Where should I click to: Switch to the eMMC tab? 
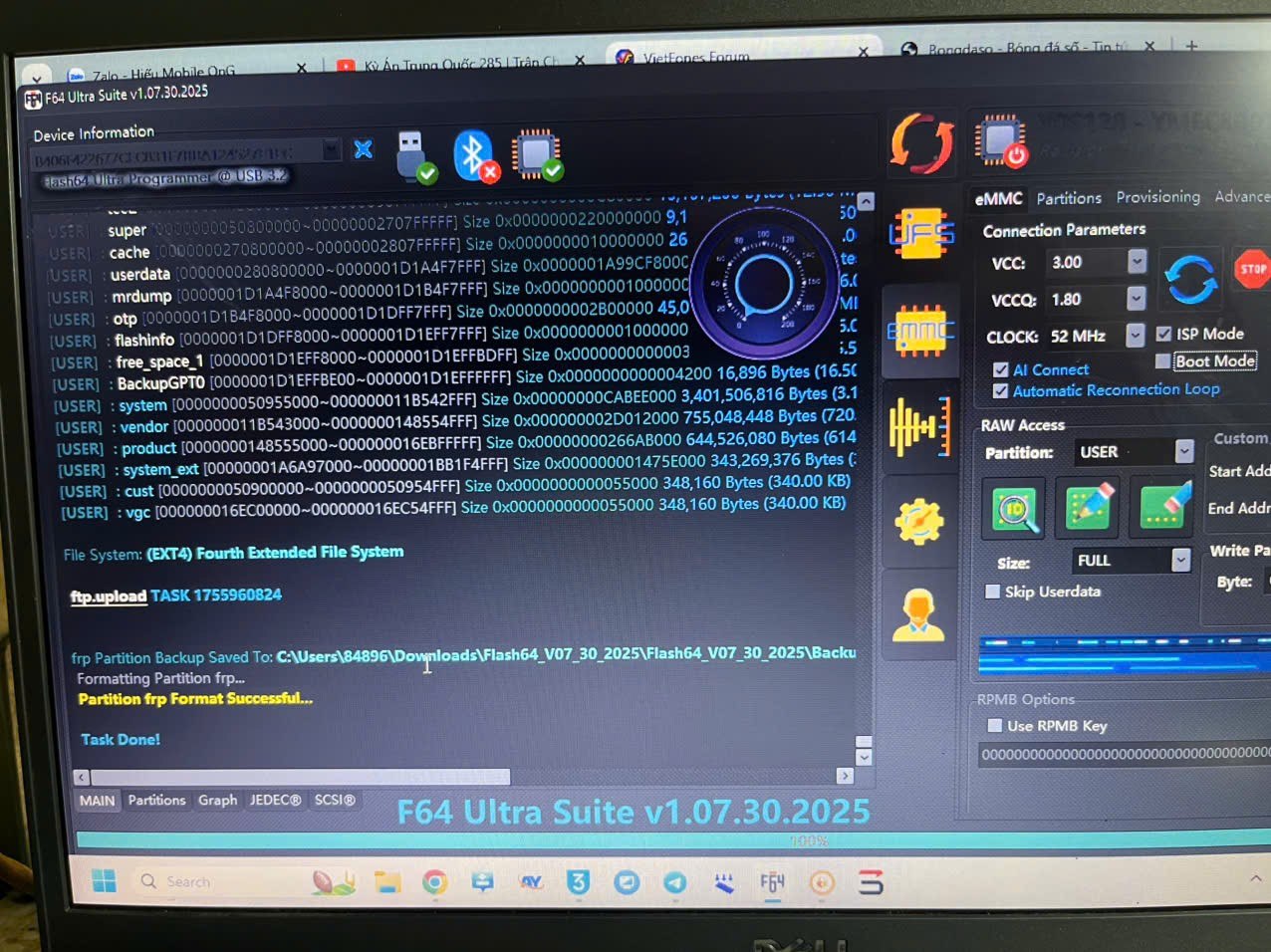coord(998,198)
